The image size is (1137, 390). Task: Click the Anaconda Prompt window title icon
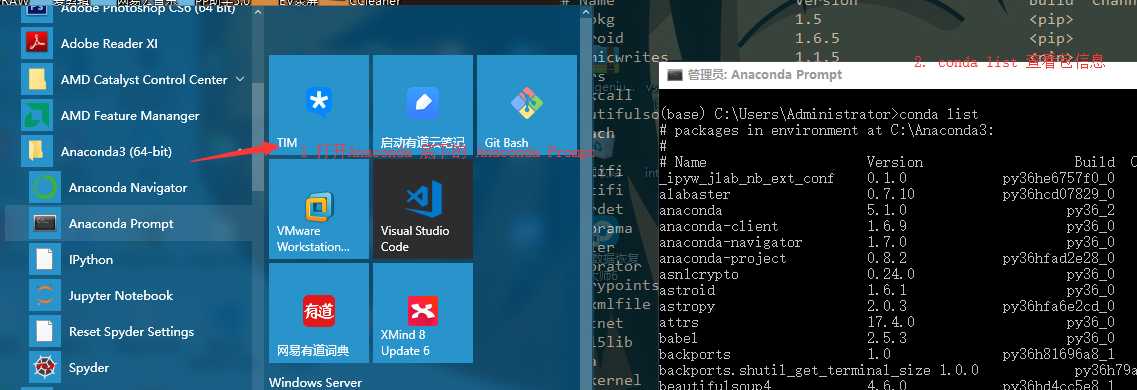coord(674,75)
